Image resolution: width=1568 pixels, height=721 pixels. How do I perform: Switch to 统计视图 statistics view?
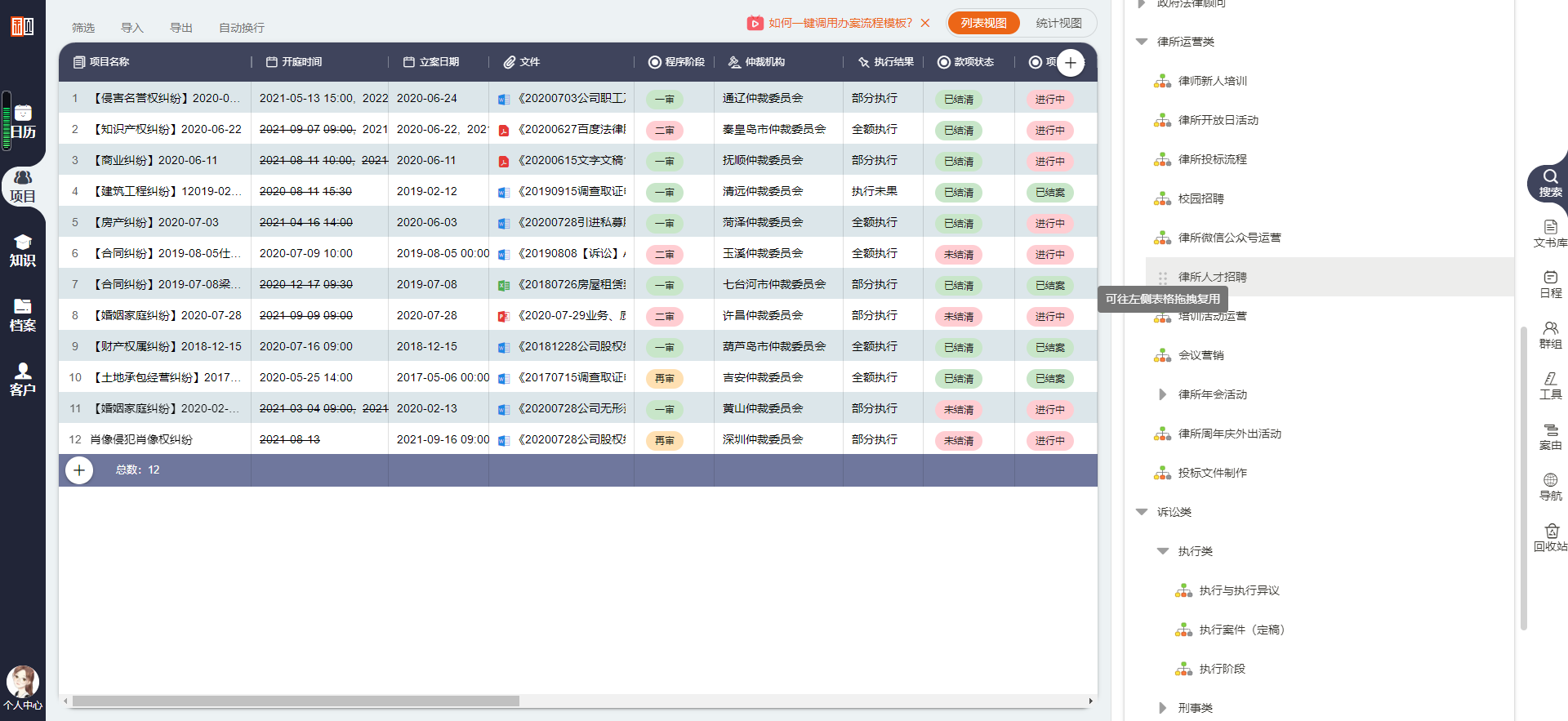pyautogui.click(x=1058, y=23)
